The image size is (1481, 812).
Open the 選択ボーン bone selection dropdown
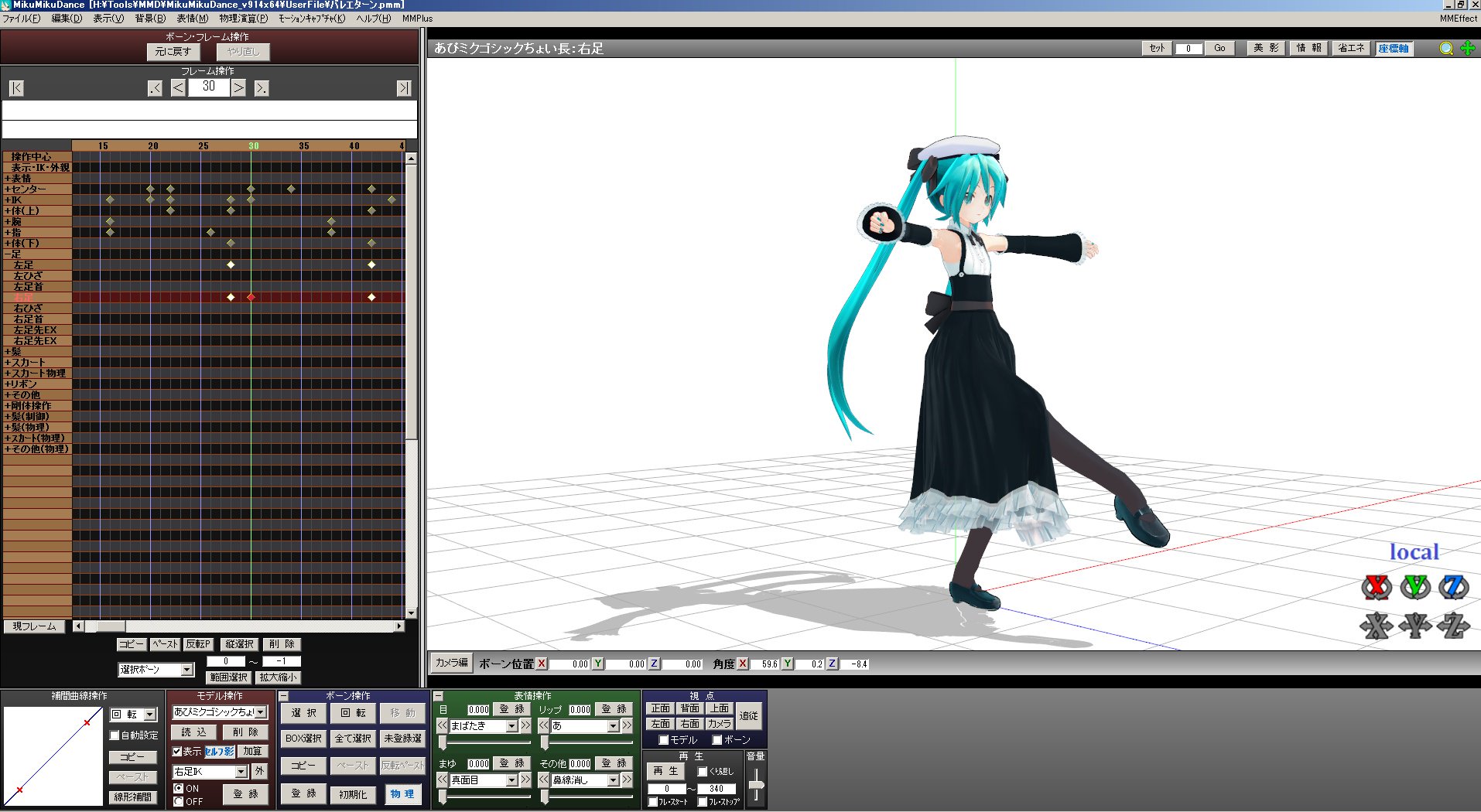coord(186,670)
